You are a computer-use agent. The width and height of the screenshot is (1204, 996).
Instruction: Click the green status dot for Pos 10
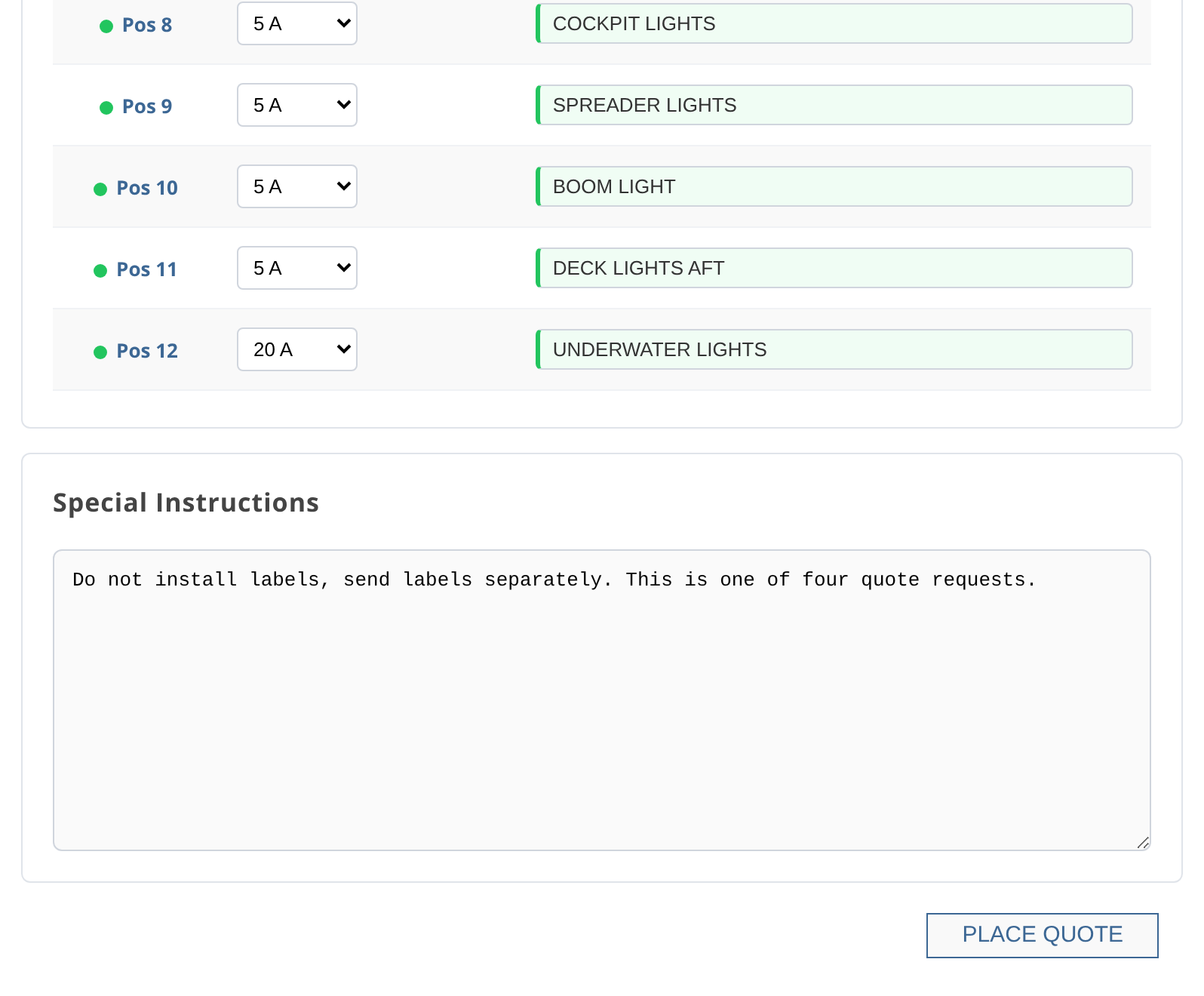click(x=100, y=189)
